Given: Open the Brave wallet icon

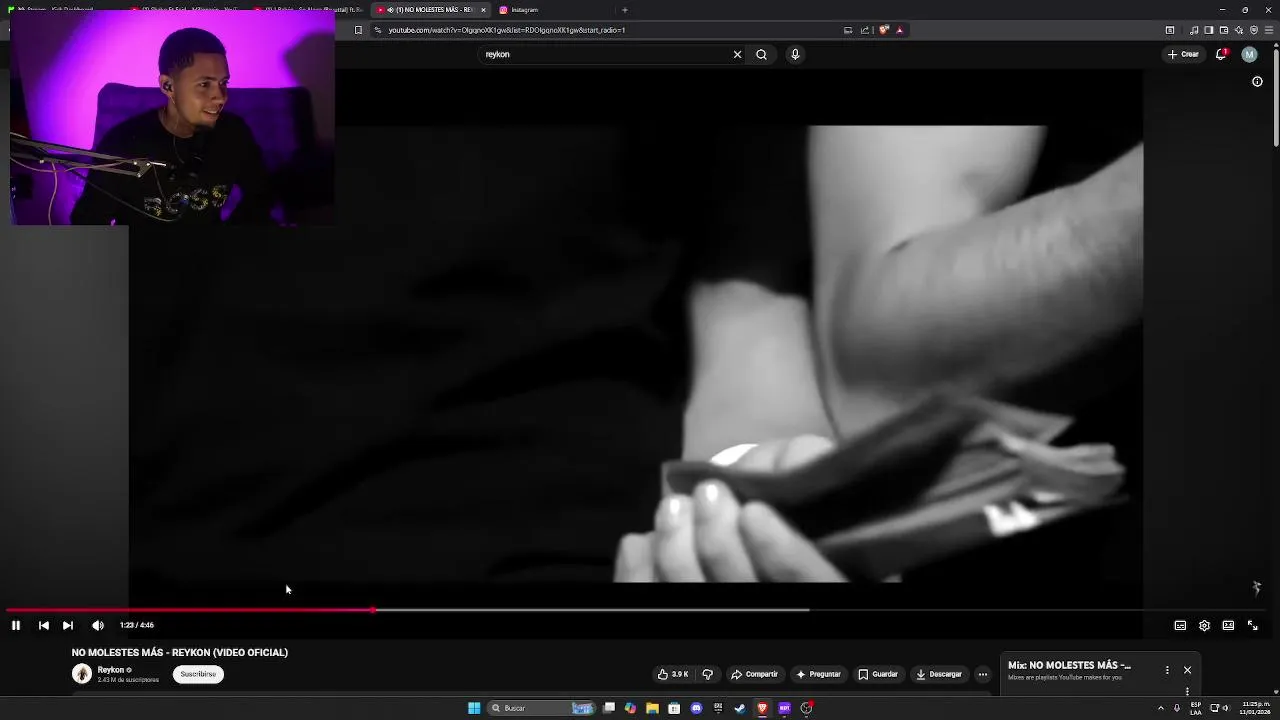Looking at the screenshot, I should [x=1224, y=30].
